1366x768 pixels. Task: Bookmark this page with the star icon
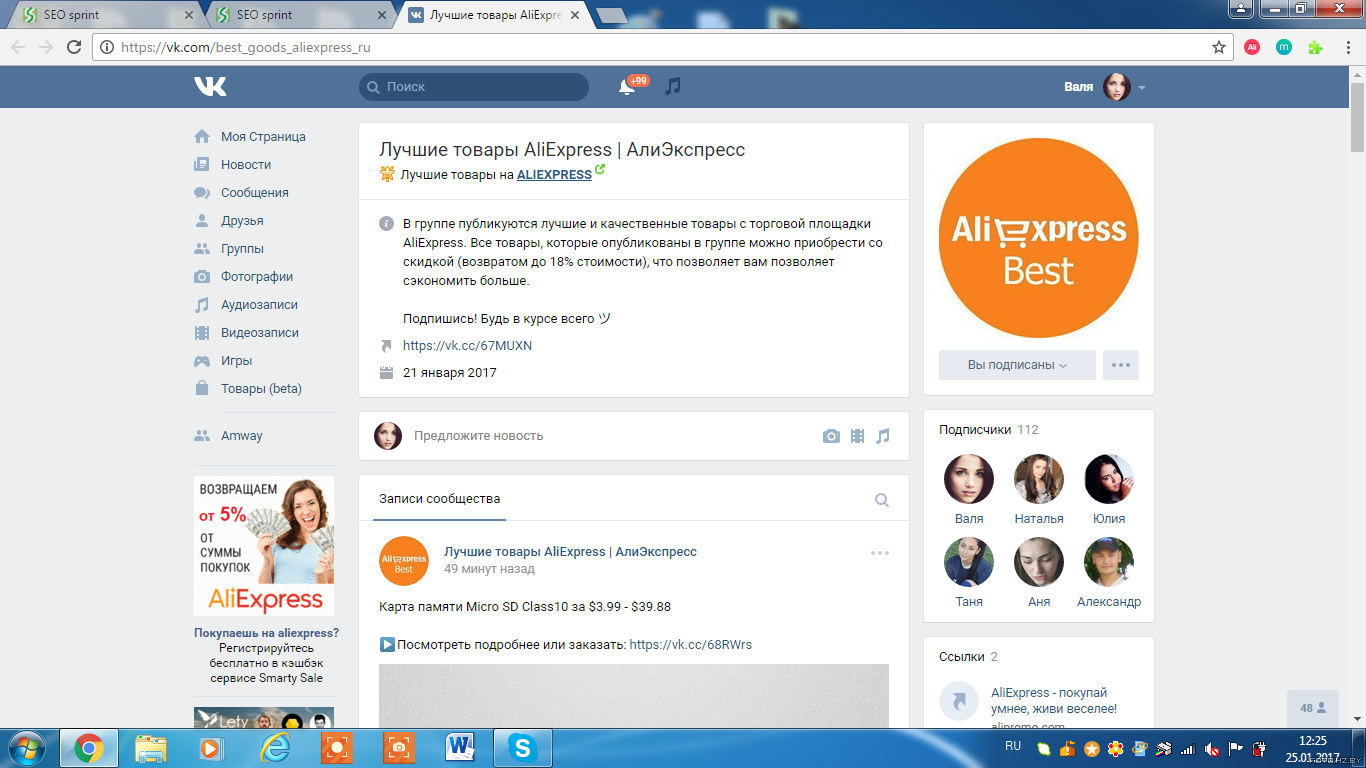click(x=1219, y=47)
